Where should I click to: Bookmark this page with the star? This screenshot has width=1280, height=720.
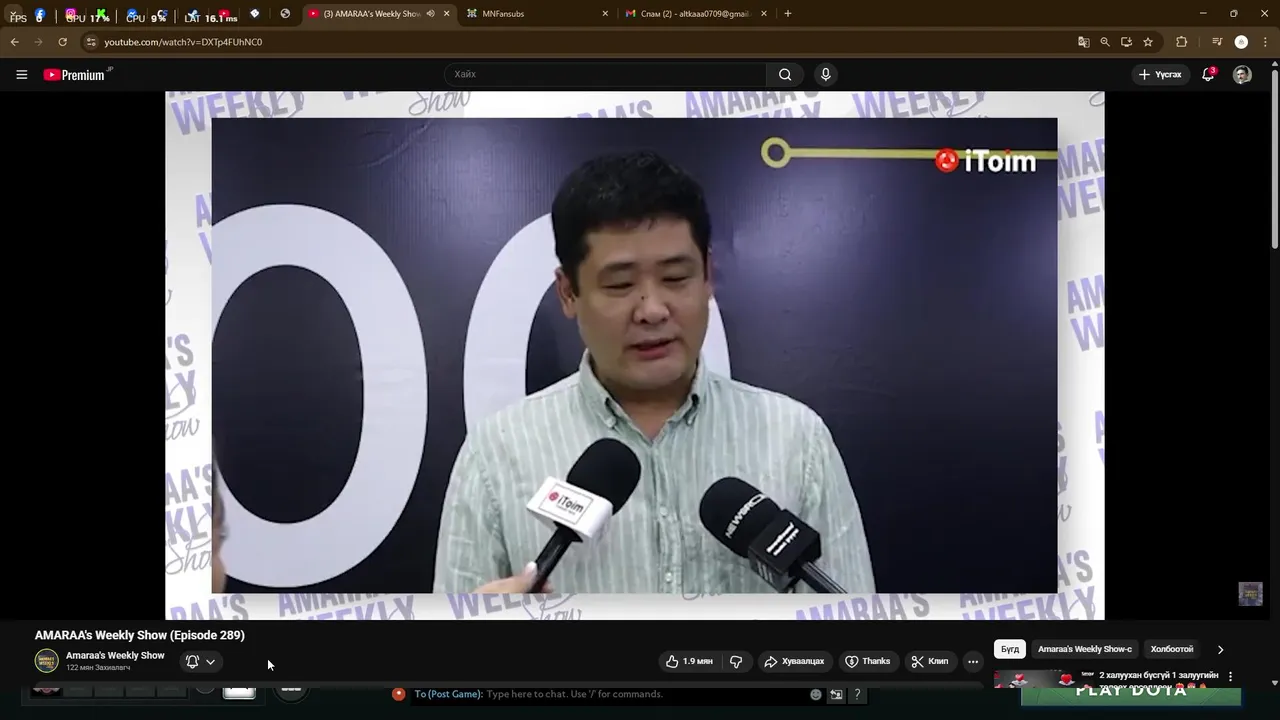click(1148, 42)
